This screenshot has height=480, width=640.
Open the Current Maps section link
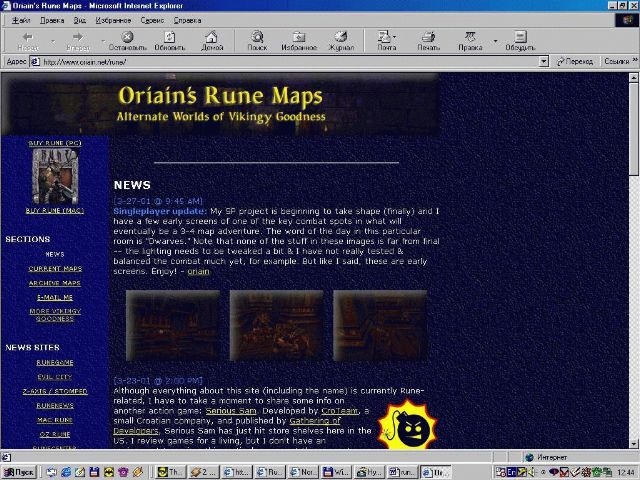click(55, 269)
